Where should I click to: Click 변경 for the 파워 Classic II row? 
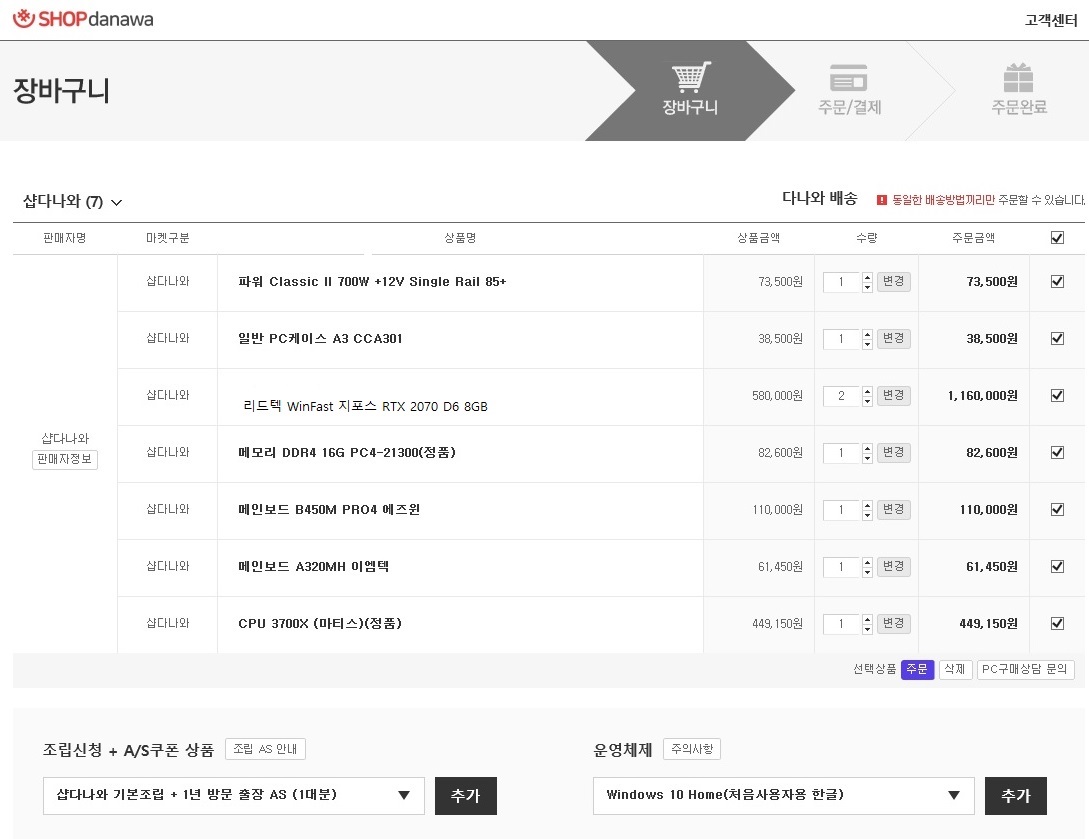(x=893, y=281)
